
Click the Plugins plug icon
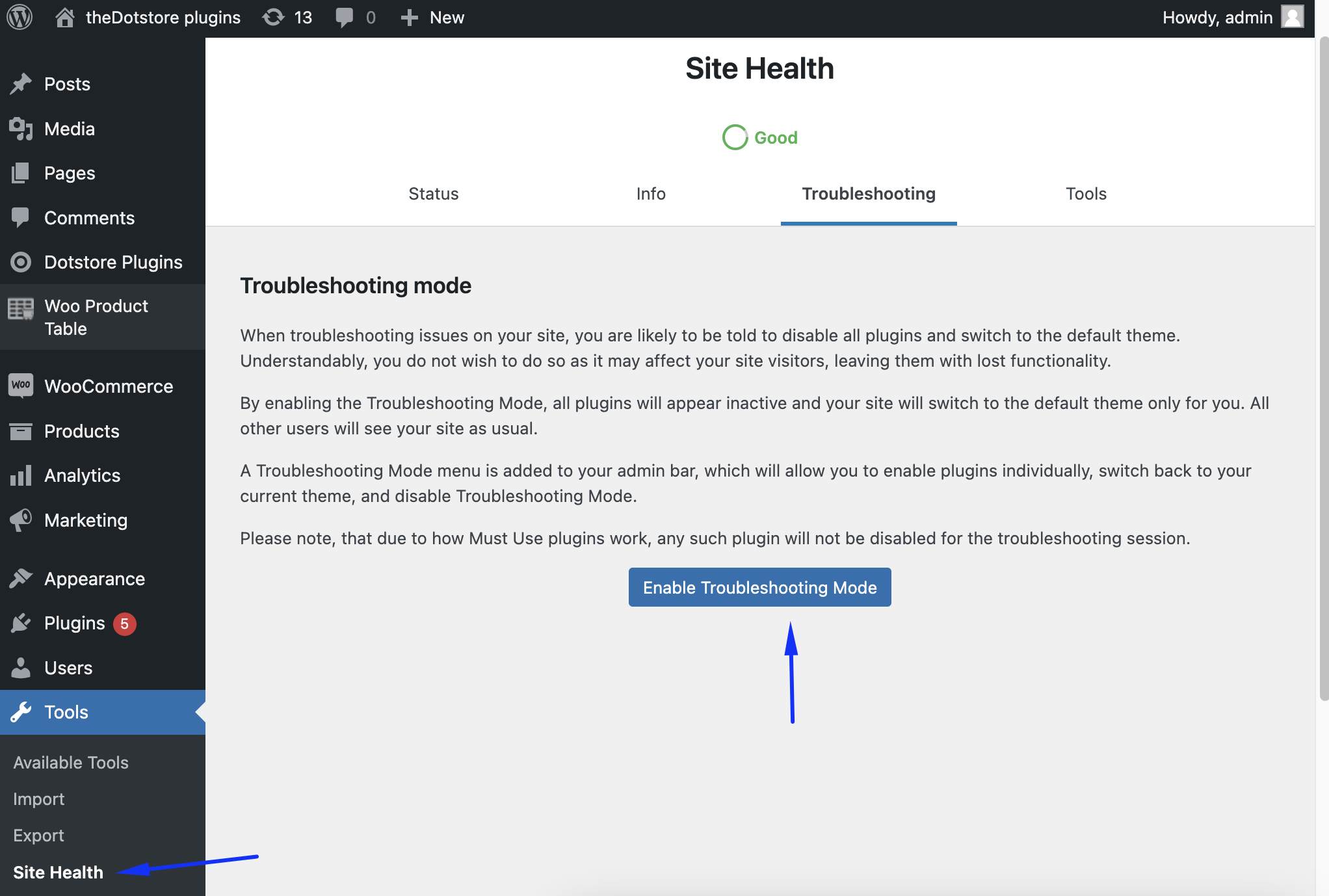[21, 623]
